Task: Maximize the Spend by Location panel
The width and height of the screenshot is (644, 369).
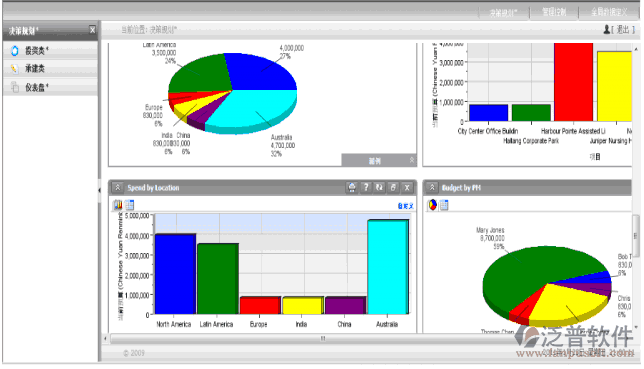Action: pos(393,187)
